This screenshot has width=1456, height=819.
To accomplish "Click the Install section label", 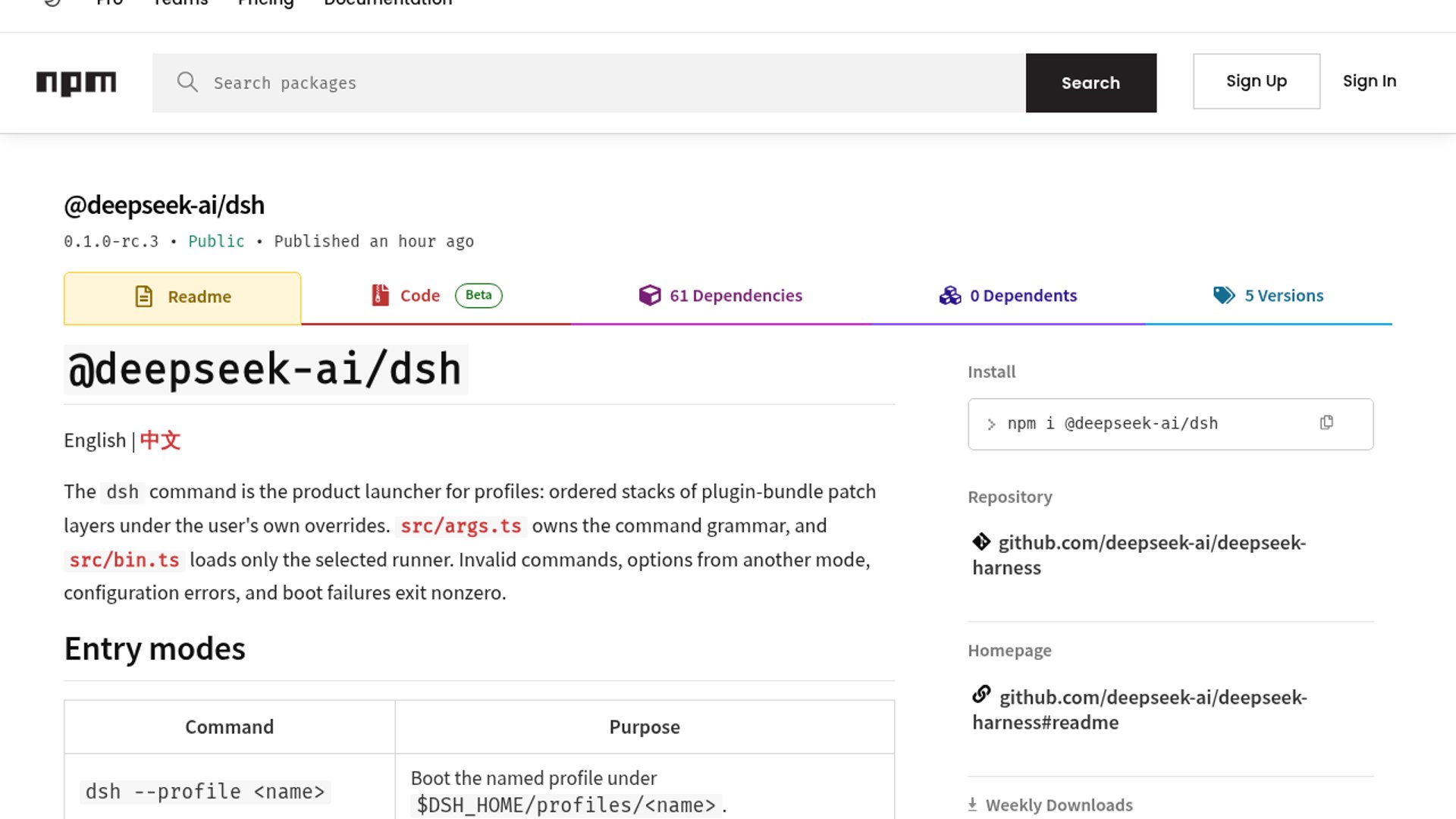I will coord(991,372).
